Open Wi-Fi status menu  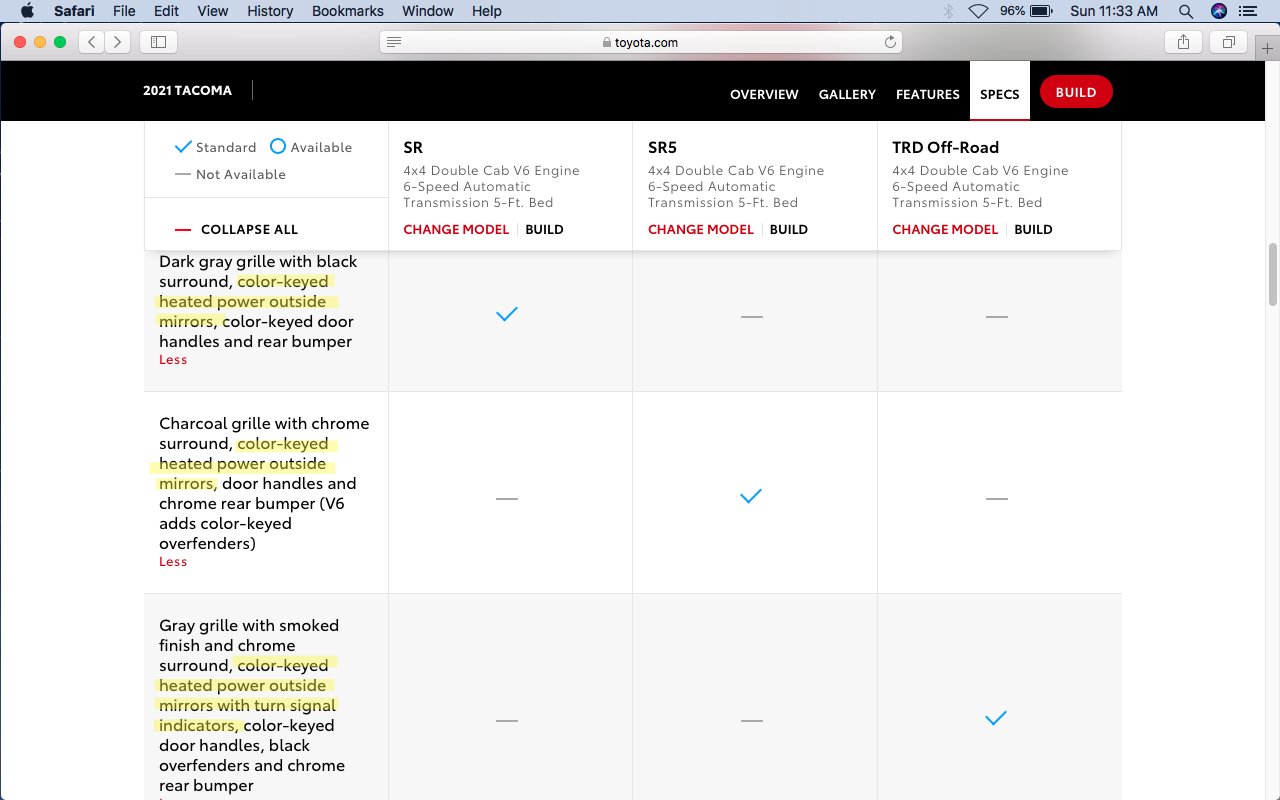(978, 11)
